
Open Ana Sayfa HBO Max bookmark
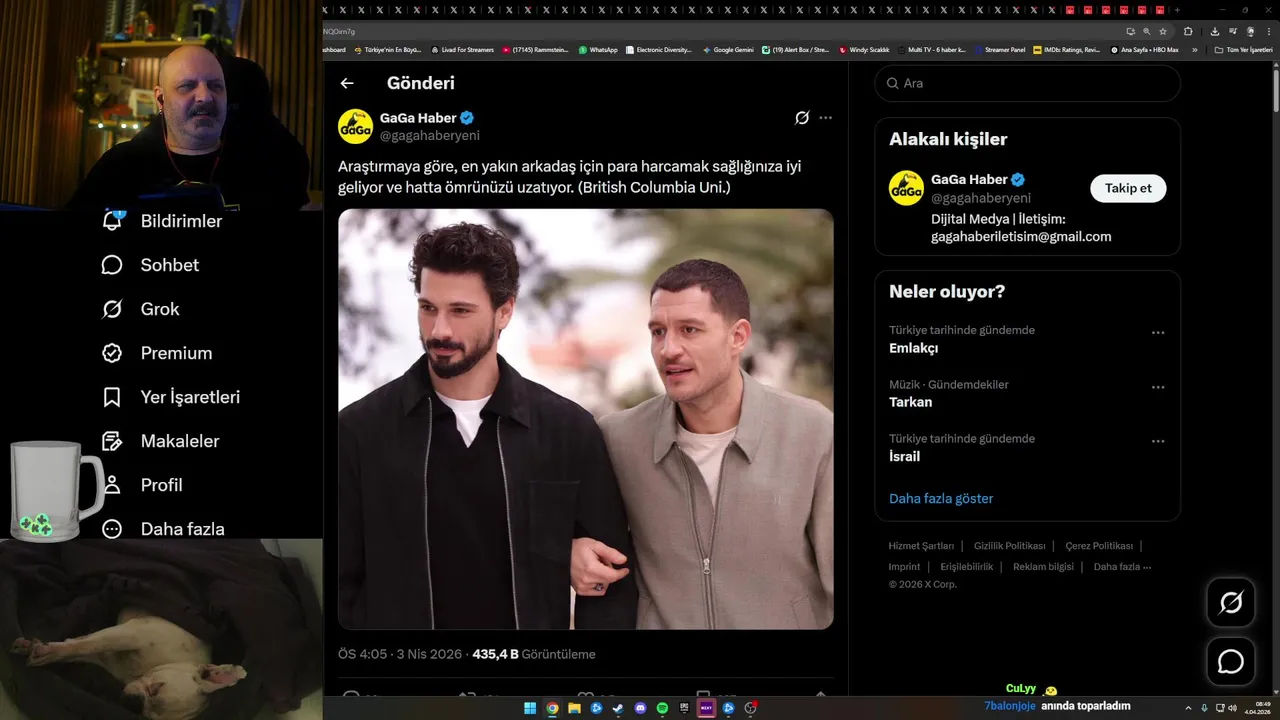pyautogui.click(x=1144, y=49)
